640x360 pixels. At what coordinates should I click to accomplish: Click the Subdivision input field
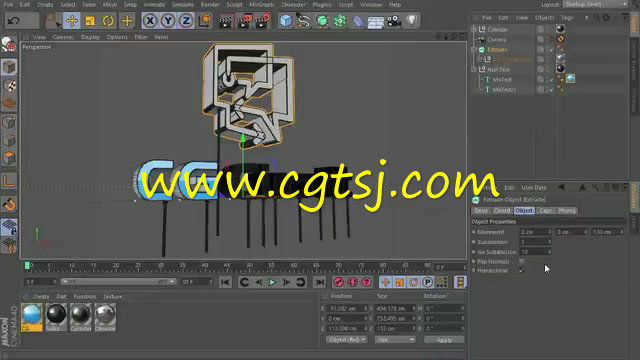(536, 242)
